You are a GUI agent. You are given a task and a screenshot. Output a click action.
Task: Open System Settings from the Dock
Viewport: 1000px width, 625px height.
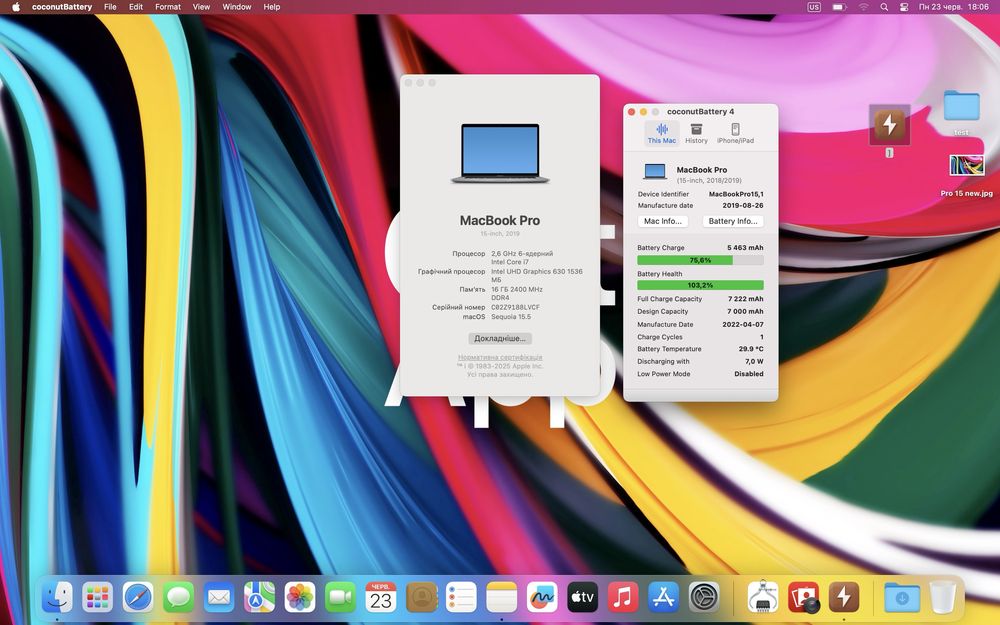(704, 598)
